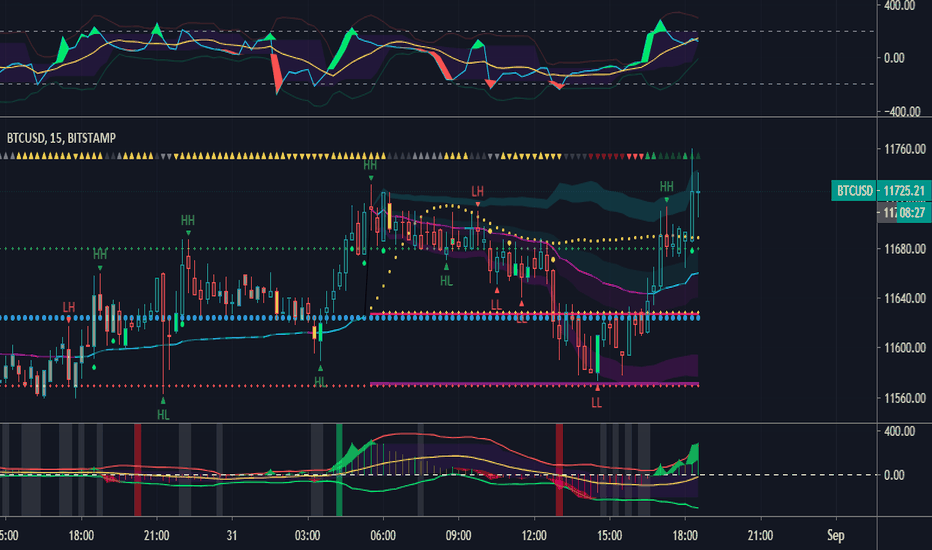Click the HH label above the 06:00 peak candle
The width and height of the screenshot is (932, 550).
coord(370,165)
